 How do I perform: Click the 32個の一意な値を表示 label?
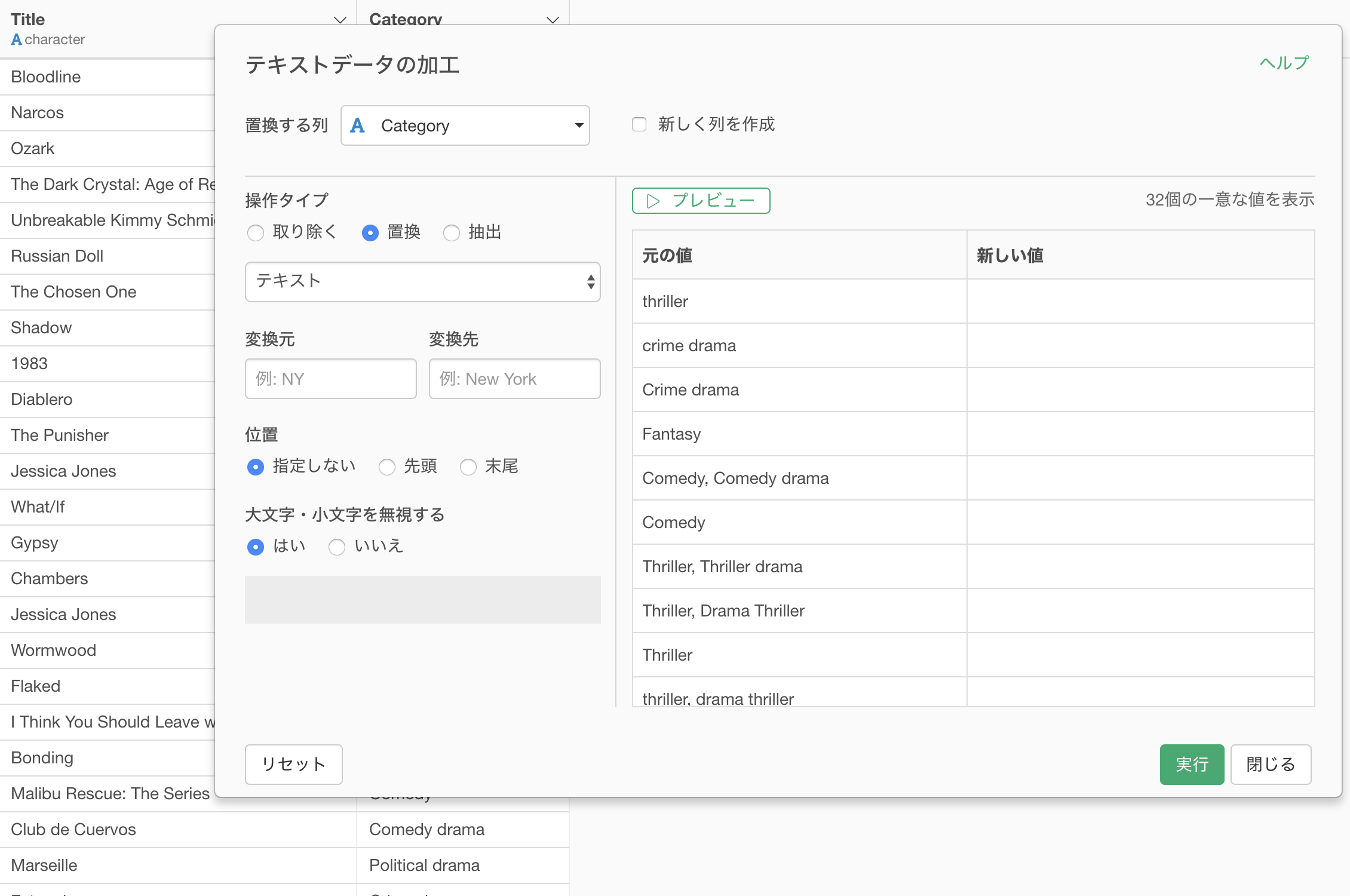[1229, 200]
